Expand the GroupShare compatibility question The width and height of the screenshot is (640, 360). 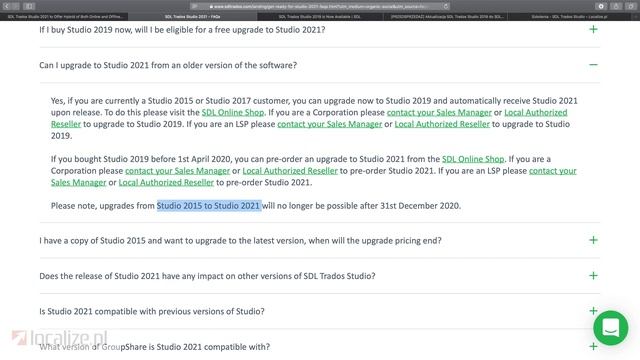point(593,347)
